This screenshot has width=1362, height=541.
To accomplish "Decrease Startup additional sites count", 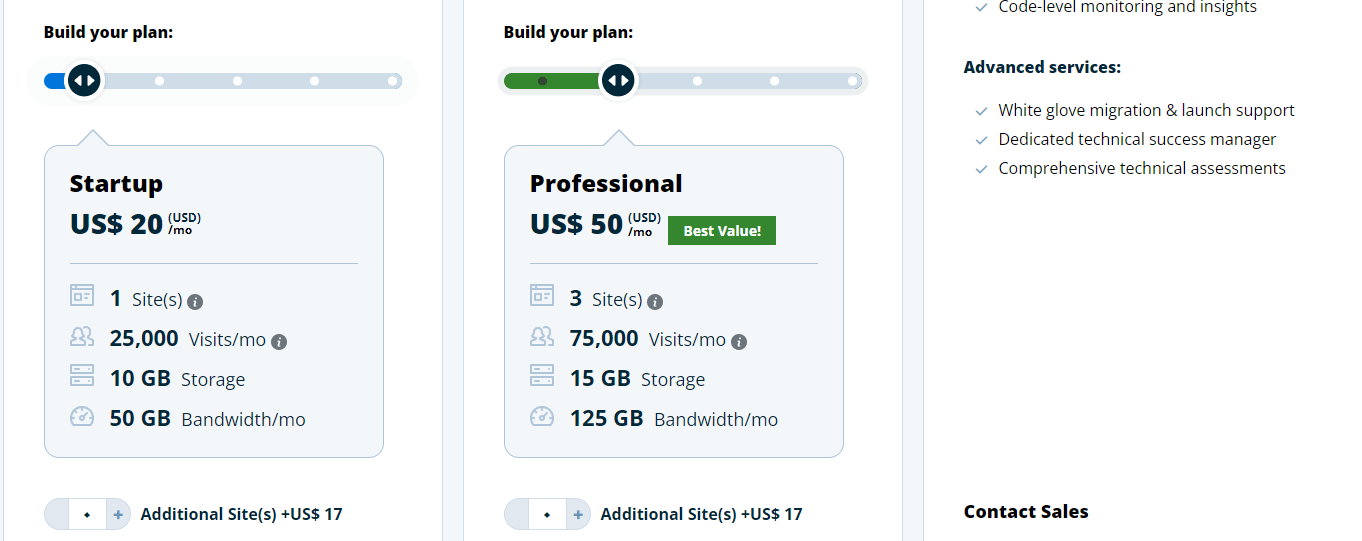I will coord(56,514).
